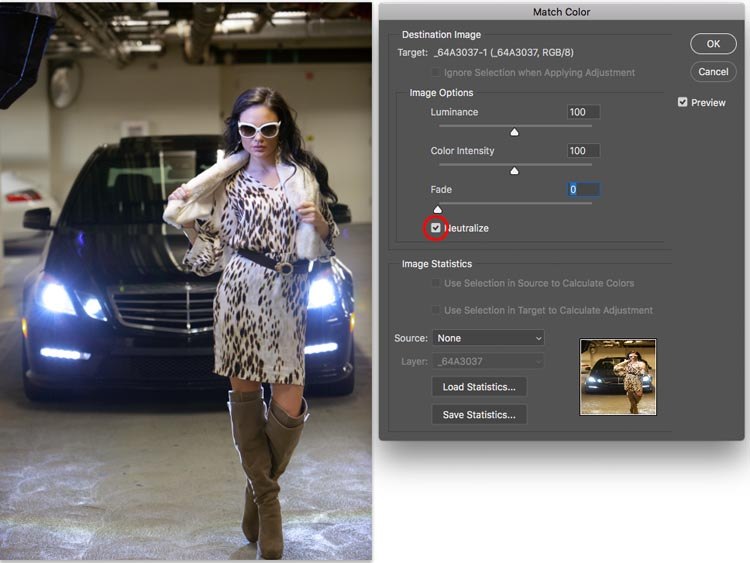Enable Ignore Selection when Applying Adjustment

[436, 73]
